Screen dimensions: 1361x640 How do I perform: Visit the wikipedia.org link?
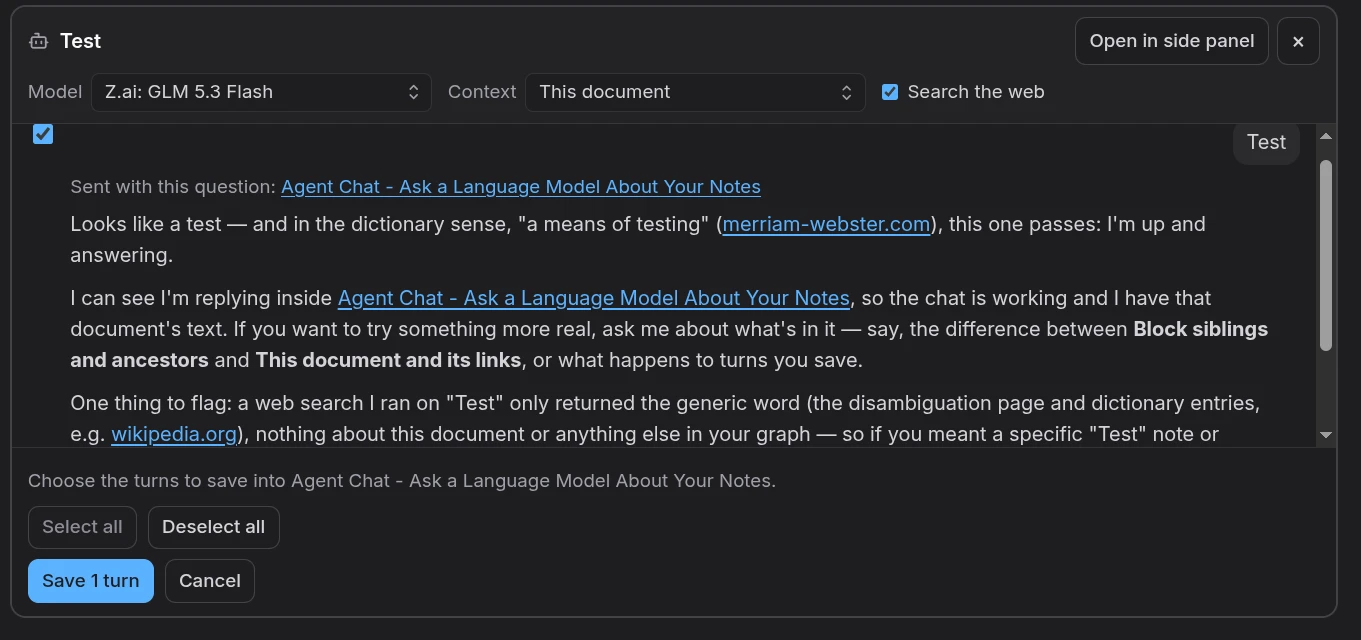[174, 434]
